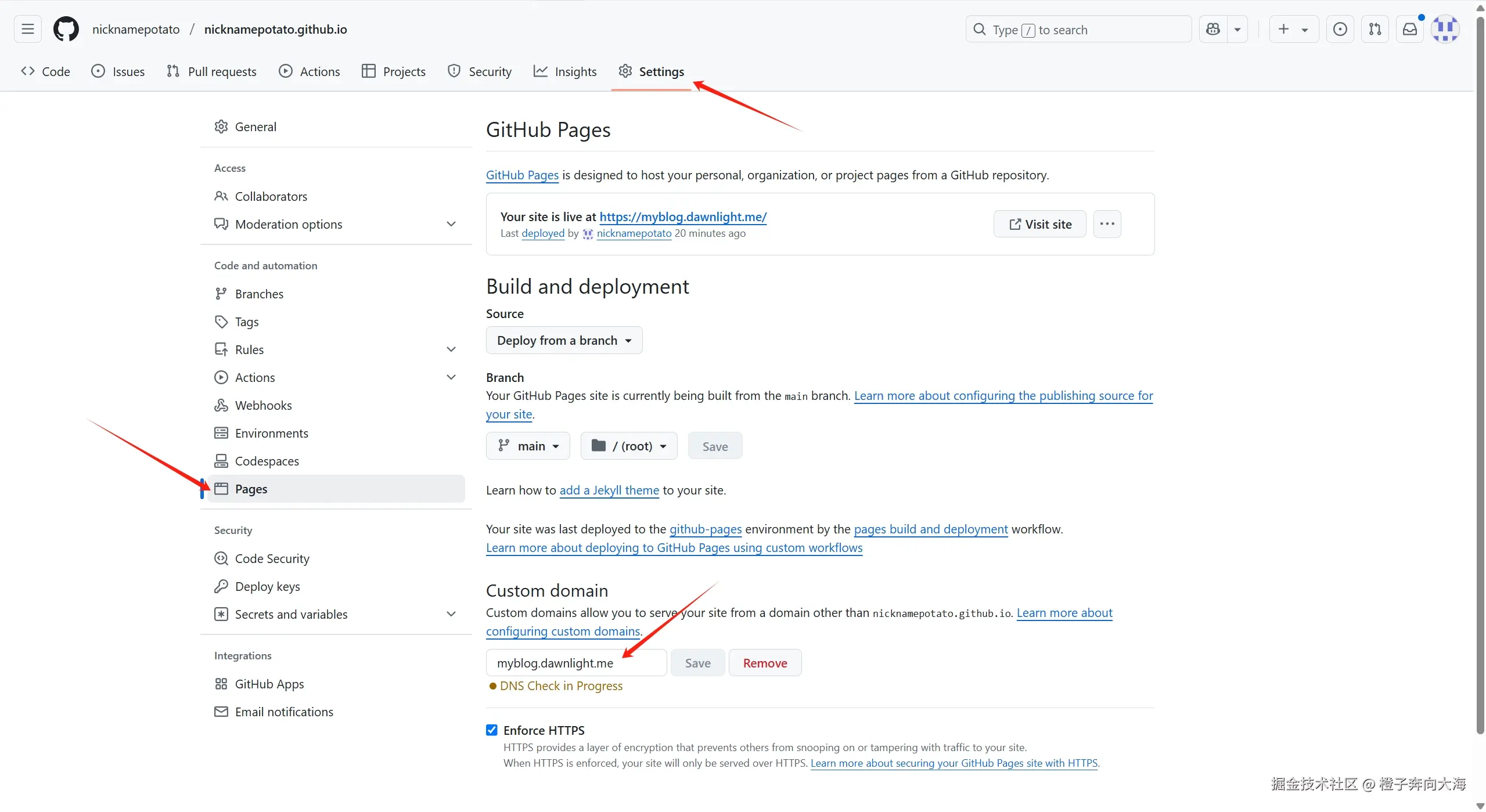Image resolution: width=1486 pixels, height=812 pixels.
Task: Open the notifications inbox icon
Action: coord(1409,29)
